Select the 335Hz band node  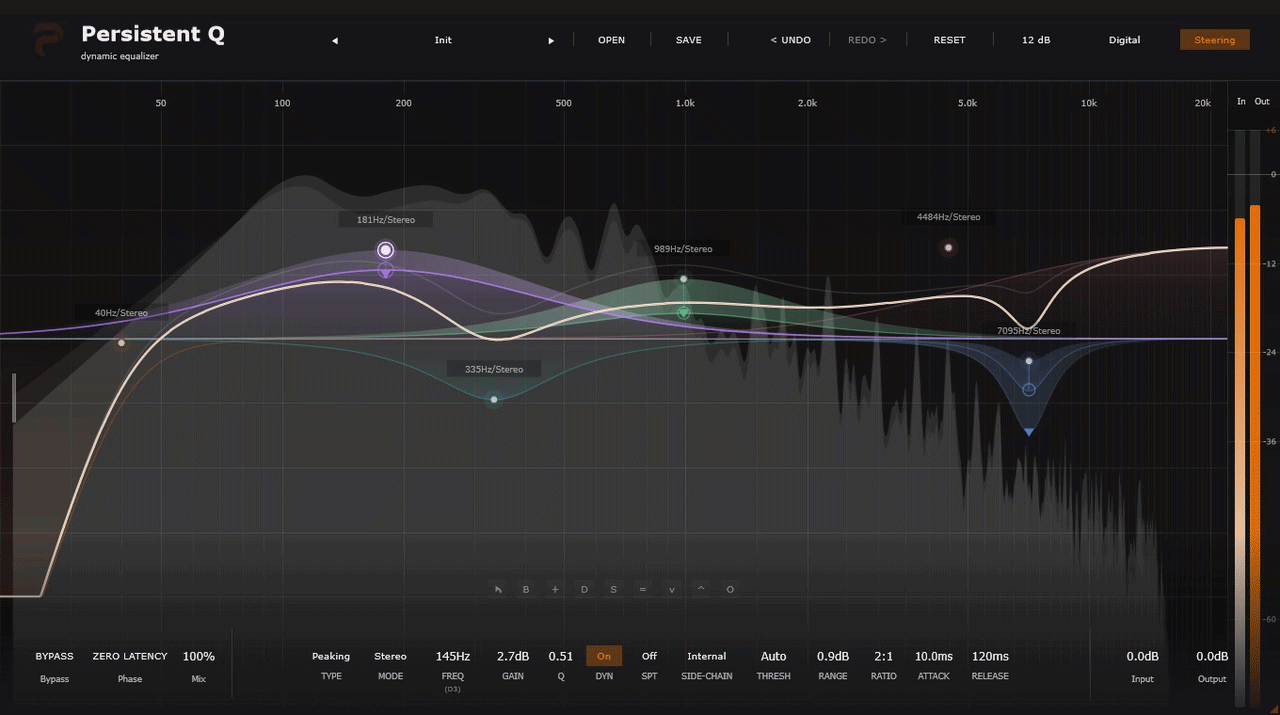493,399
